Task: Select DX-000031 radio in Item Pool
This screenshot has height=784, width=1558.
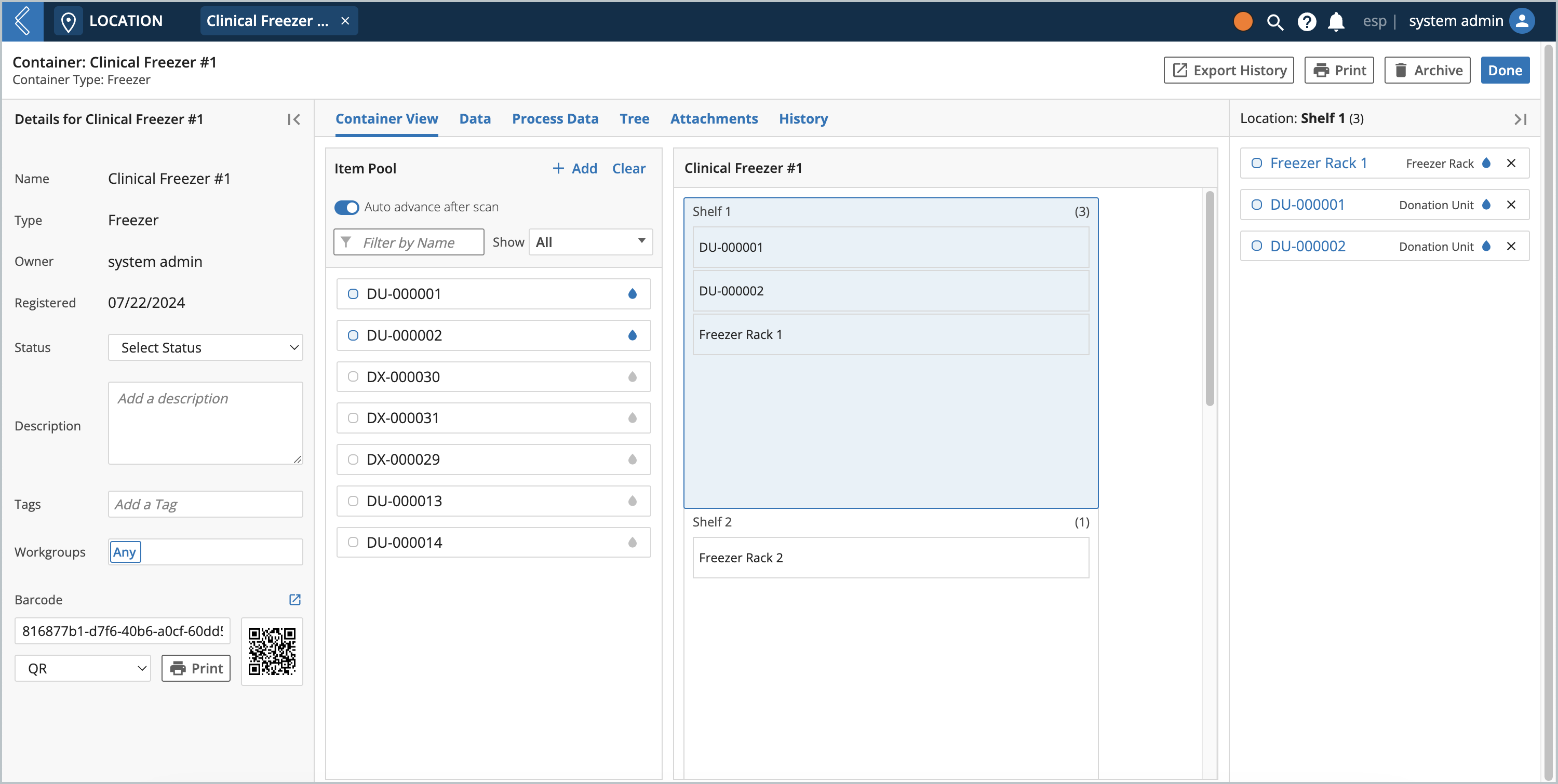Action: click(x=353, y=417)
